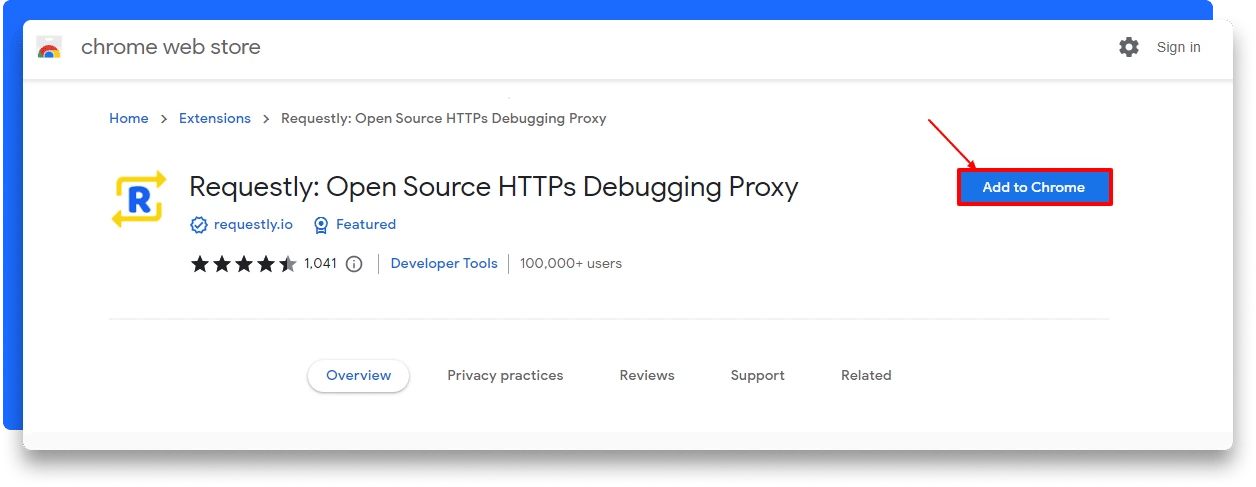Go to the Home breadcrumb
Image resolution: width=1256 pixels, height=487 pixels.
pos(129,118)
